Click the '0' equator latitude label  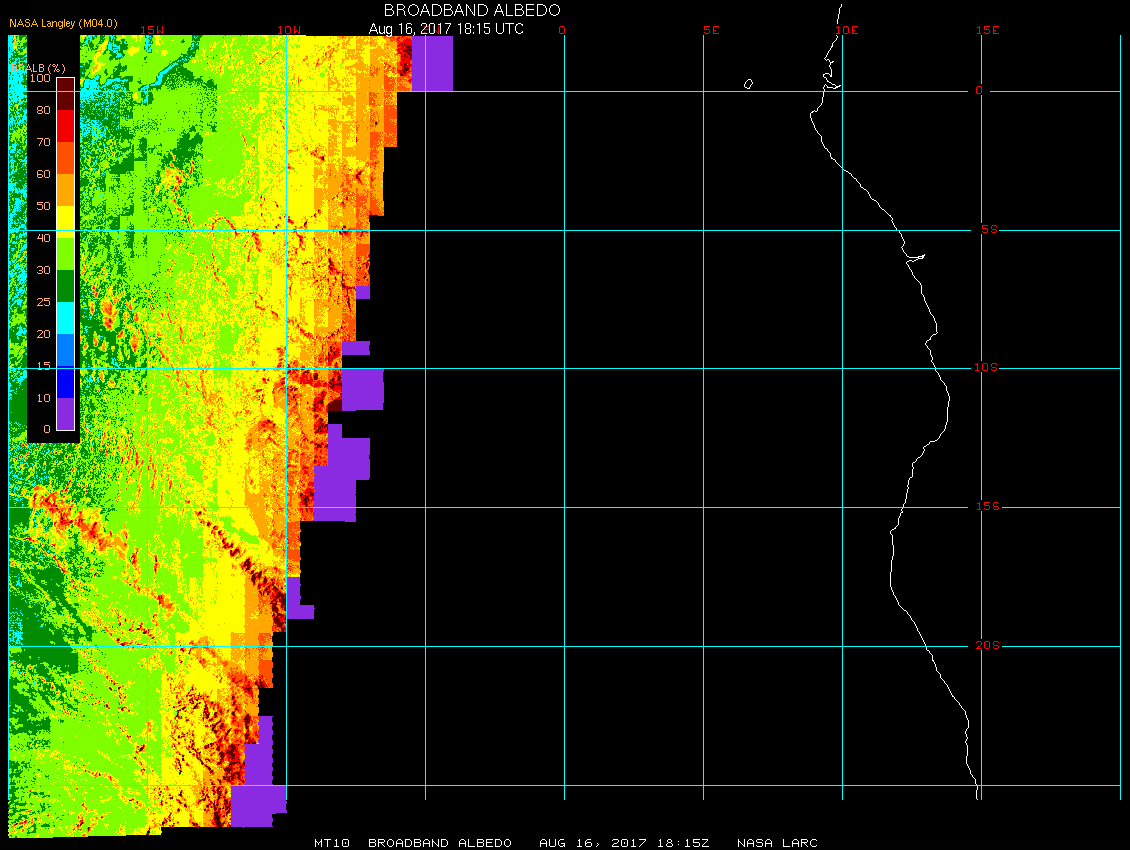tap(979, 90)
